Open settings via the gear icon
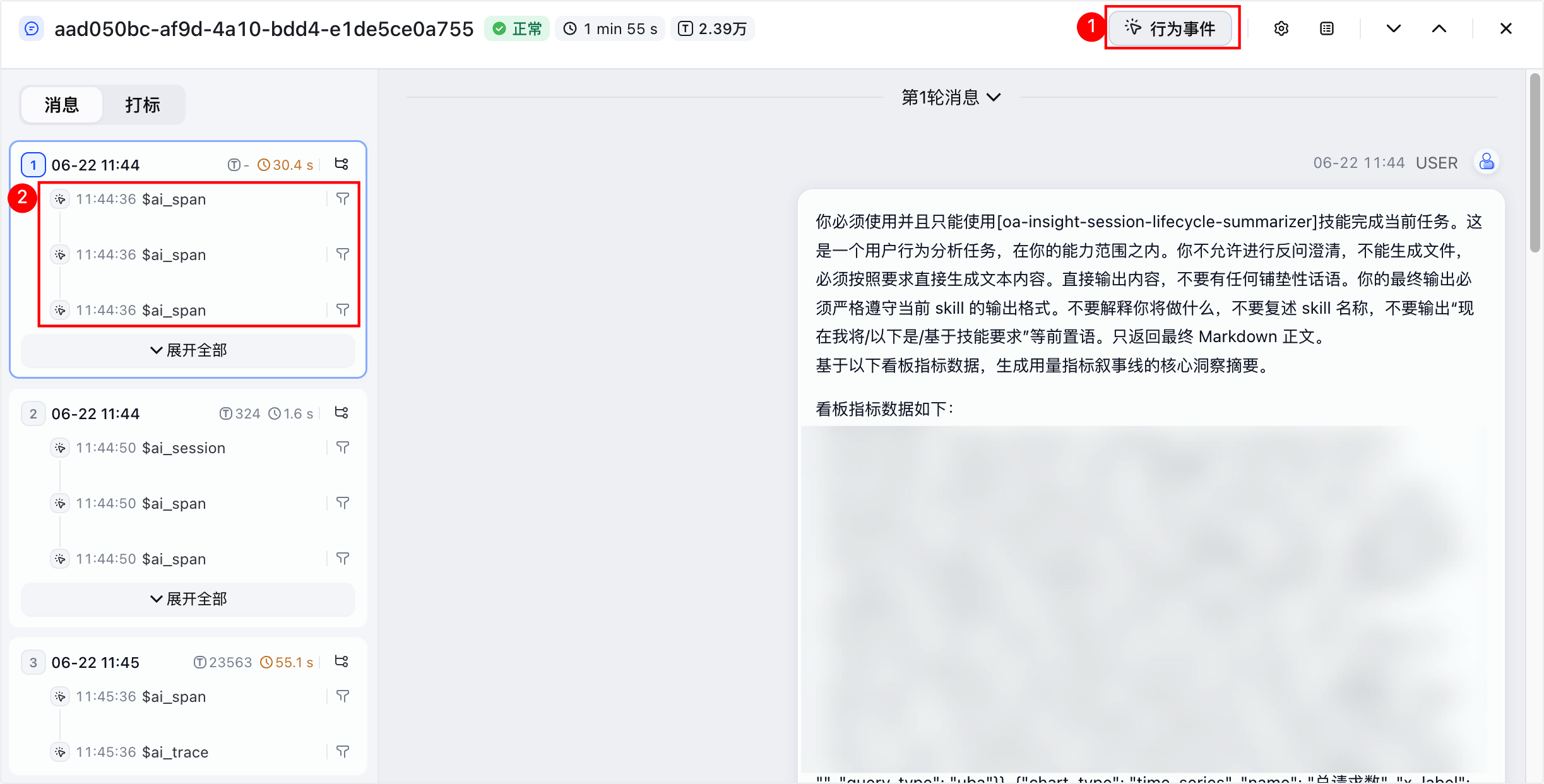The width and height of the screenshot is (1544, 784). pyautogui.click(x=1281, y=28)
